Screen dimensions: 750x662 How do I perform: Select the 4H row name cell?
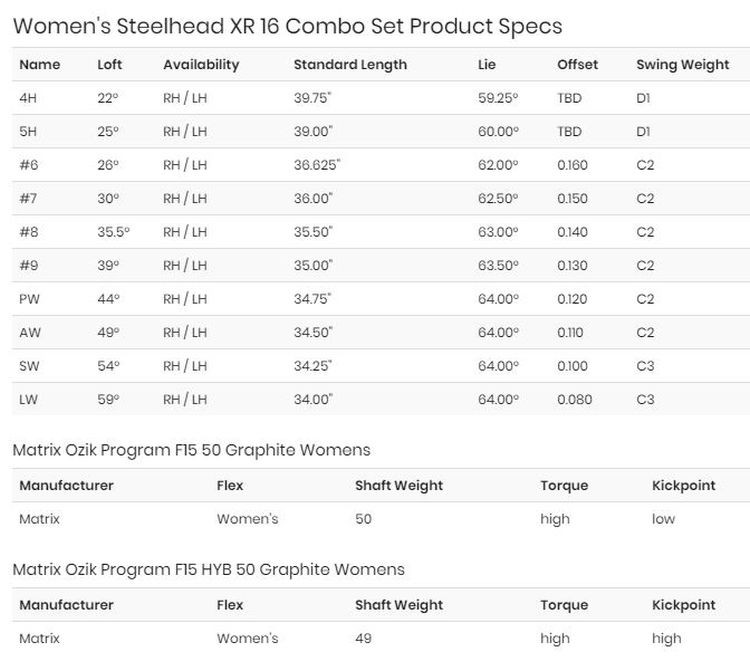pyautogui.click(x=28, y=98)
